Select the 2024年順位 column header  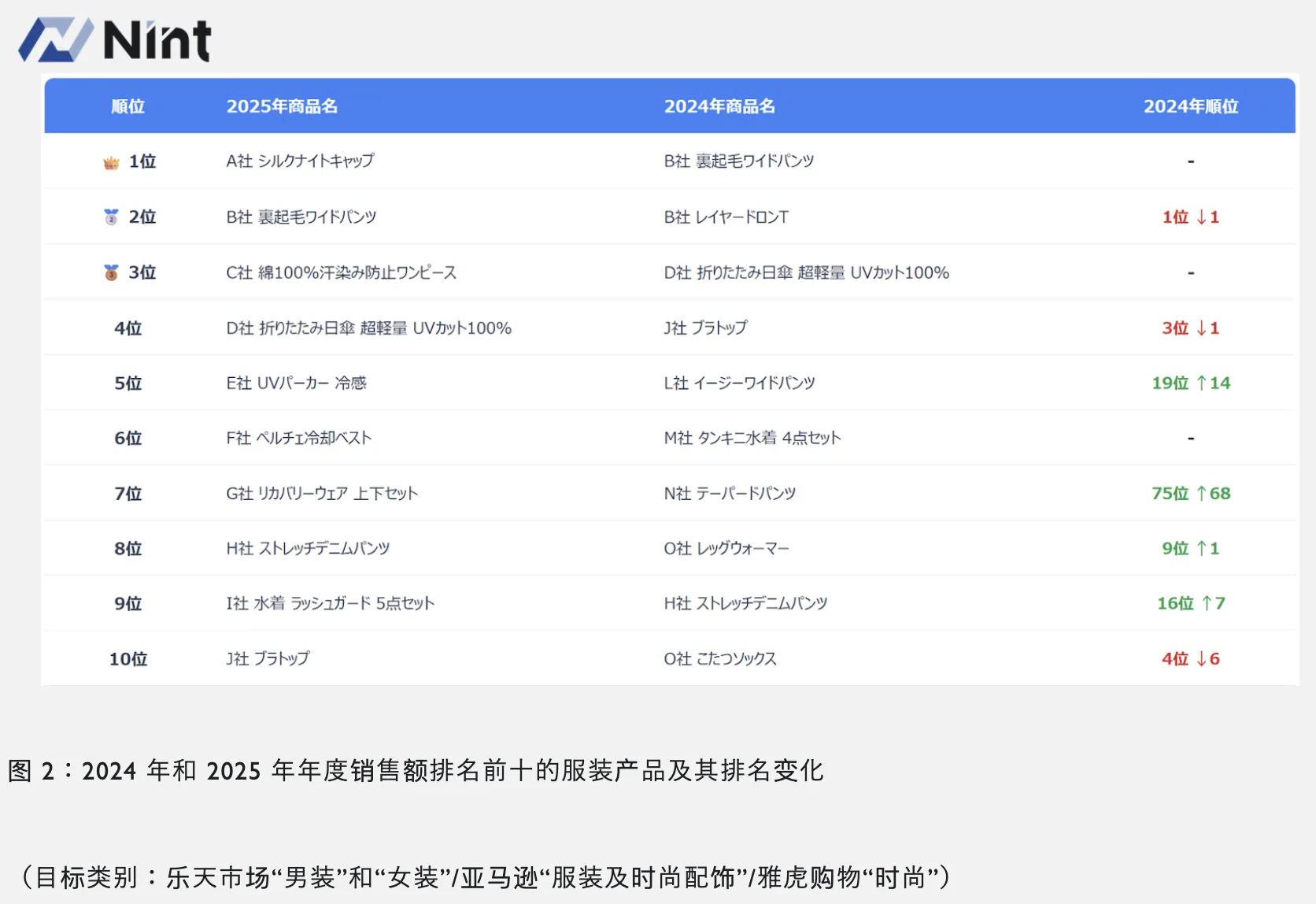(x=1191, y=106)
